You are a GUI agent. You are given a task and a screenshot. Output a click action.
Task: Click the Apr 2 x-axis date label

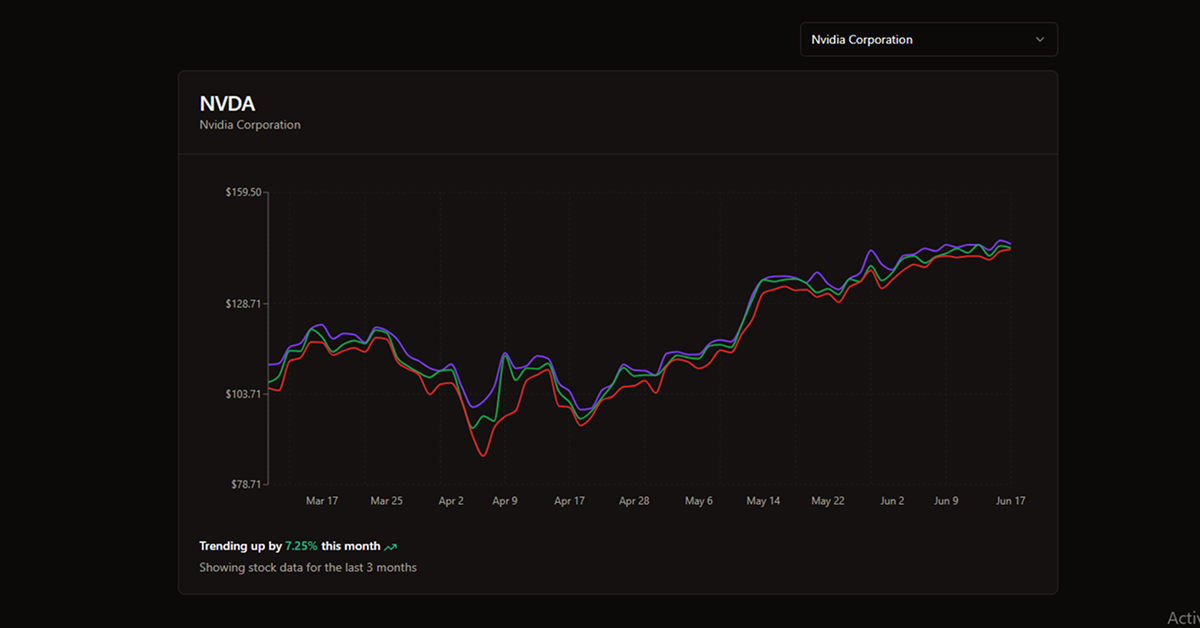(x=451, y=501)
